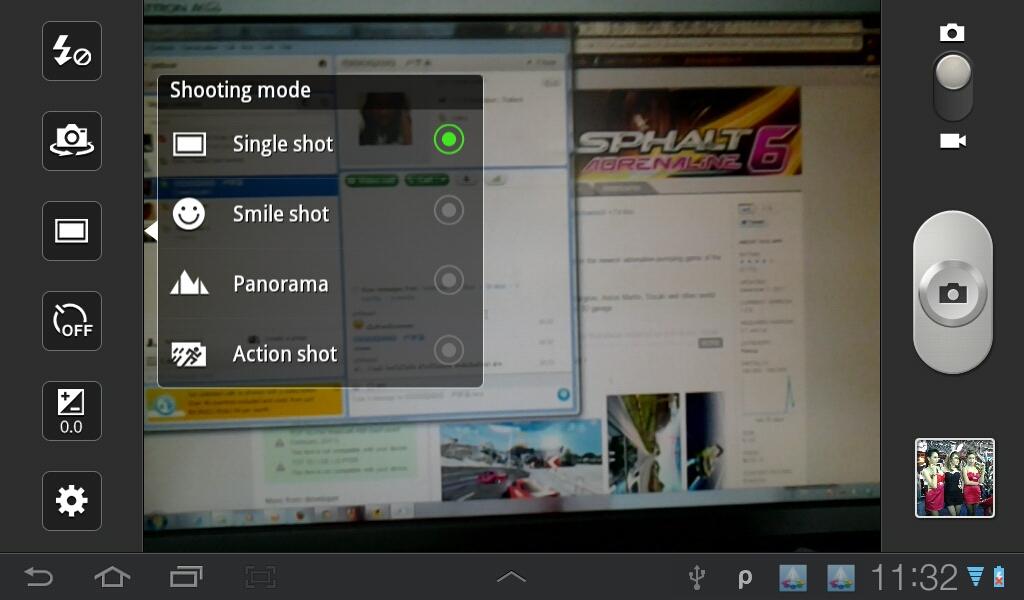The image size is (1024, 600).
Task: Open exposure value 0.0 setting
Action: tap(72, 411)
